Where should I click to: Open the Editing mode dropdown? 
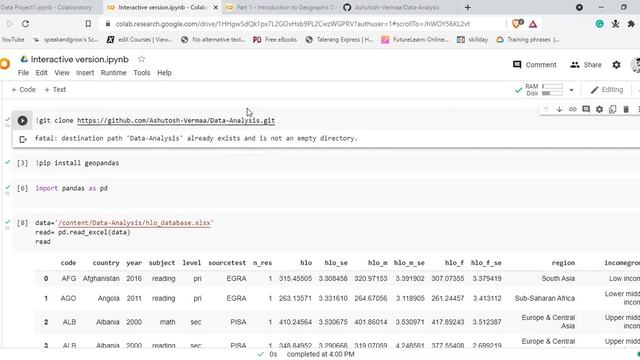(607, 90)
